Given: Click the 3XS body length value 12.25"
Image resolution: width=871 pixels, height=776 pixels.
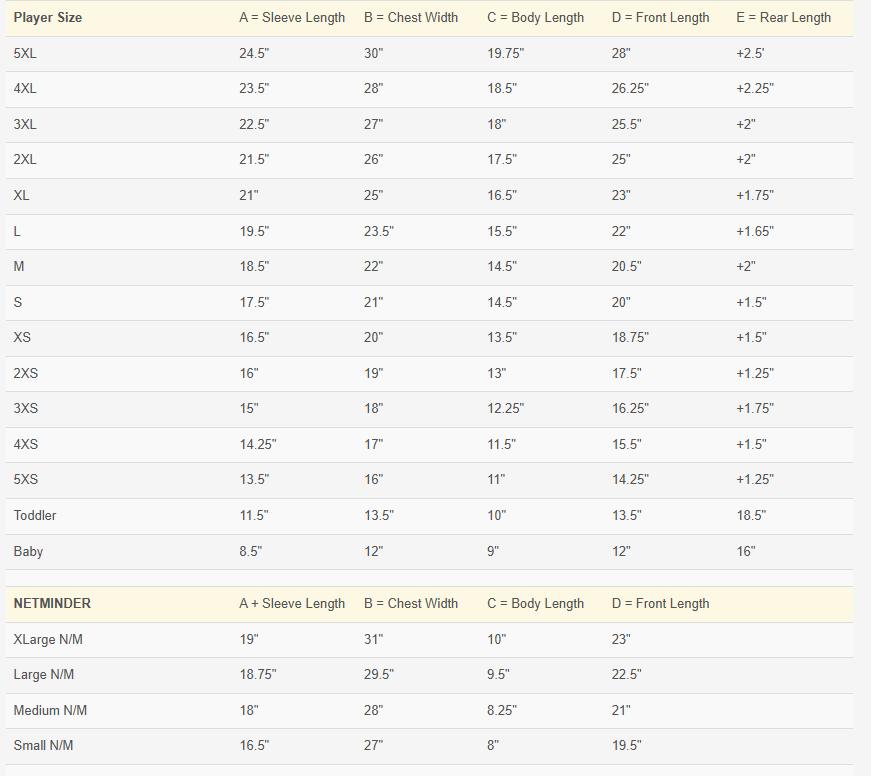Looking at the screenshot, I should [505, 409].
